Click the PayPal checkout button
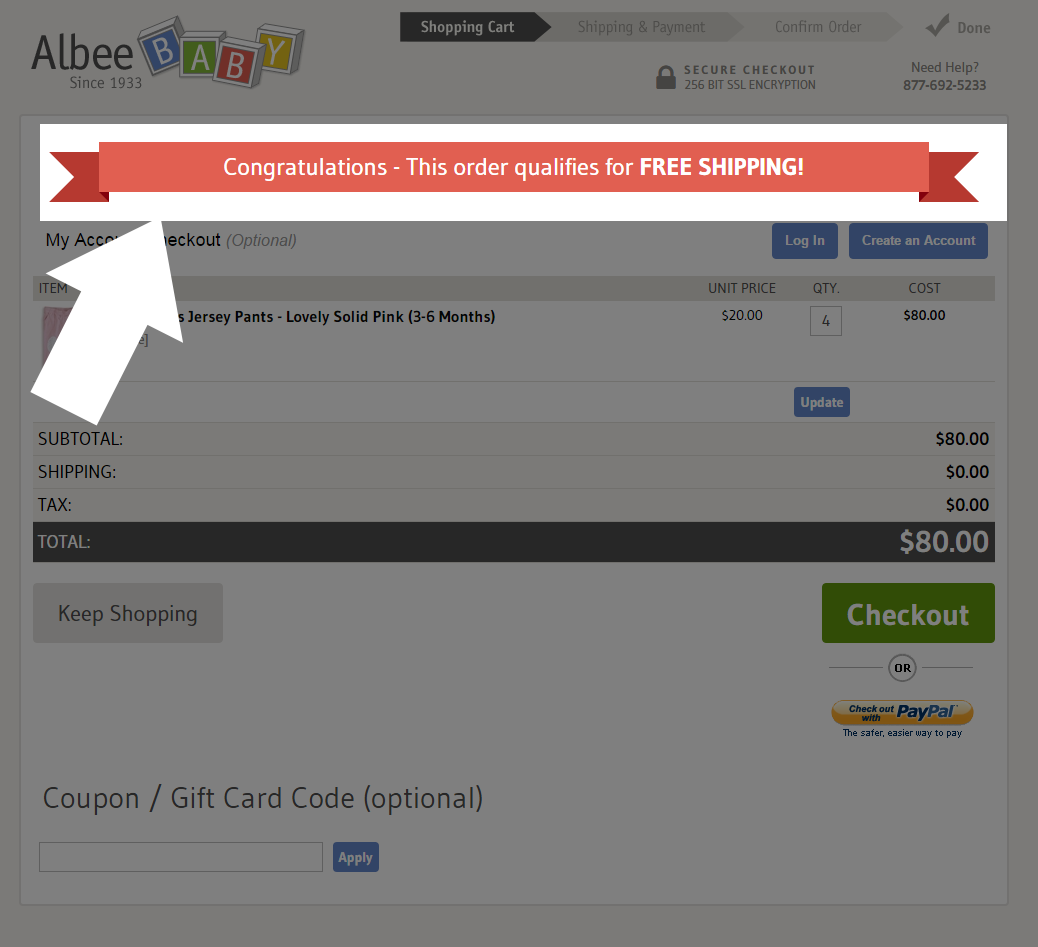Screen dimensions: 1038x947 point(902,713)
